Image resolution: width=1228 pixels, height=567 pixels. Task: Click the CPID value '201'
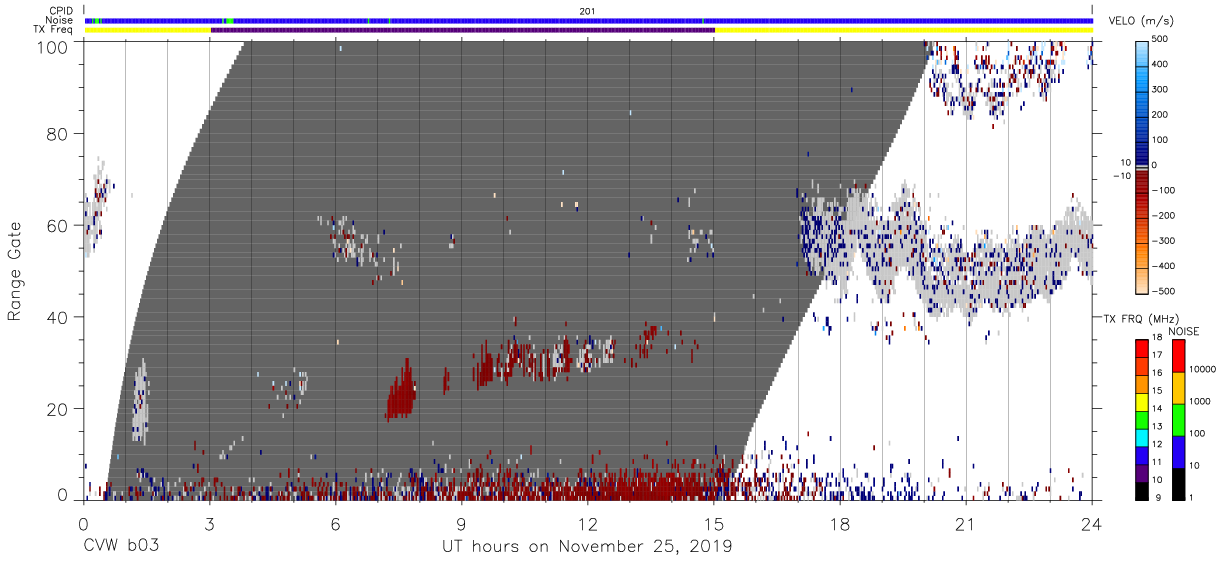click(x=588, y=11)
